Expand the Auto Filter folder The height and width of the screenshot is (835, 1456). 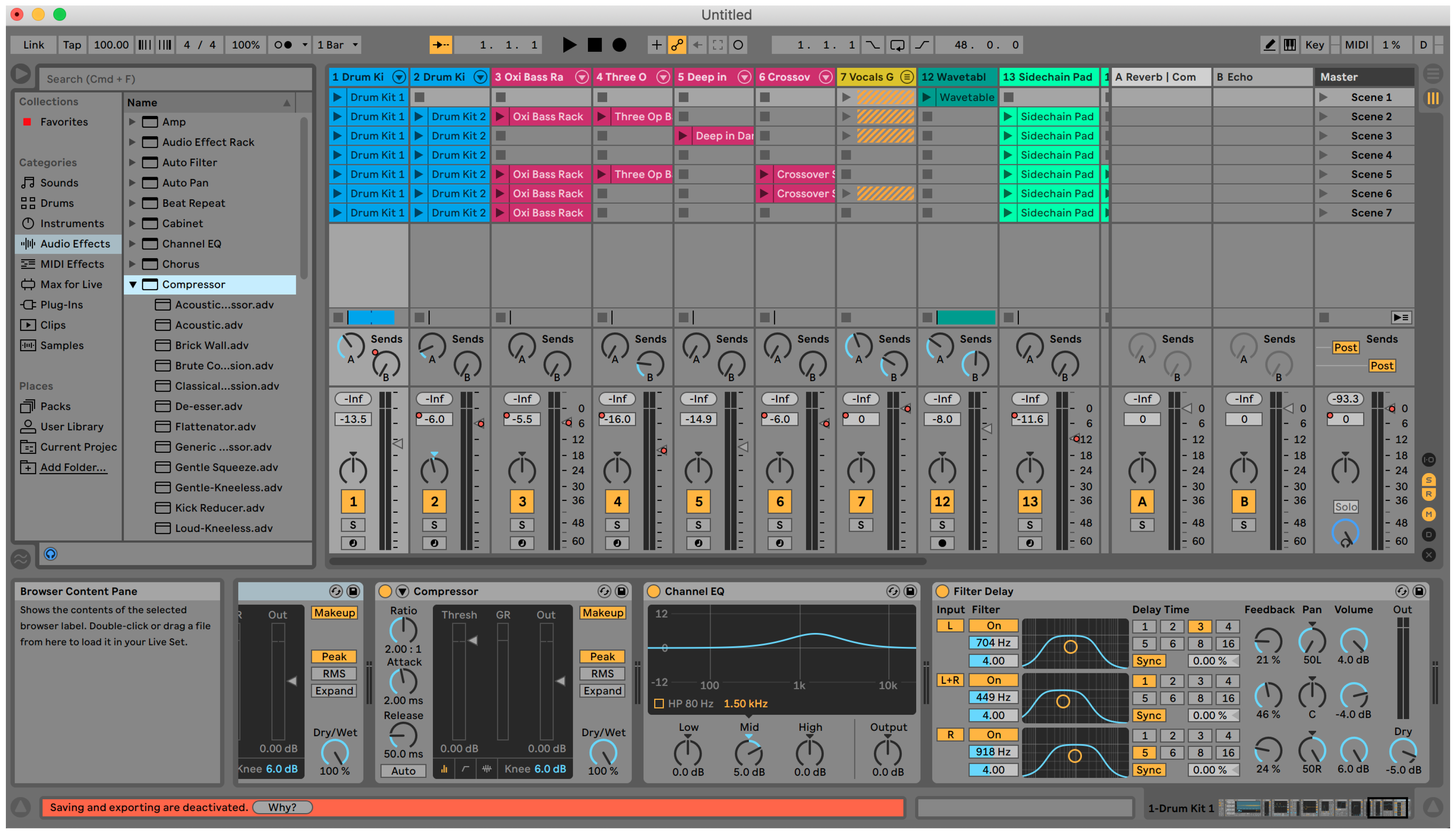(x=132, y=162)
